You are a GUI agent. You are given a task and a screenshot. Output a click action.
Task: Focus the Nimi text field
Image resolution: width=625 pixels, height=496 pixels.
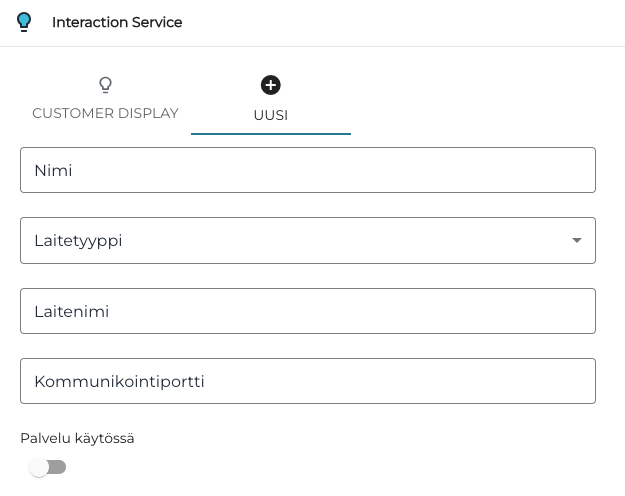(308, 170)
